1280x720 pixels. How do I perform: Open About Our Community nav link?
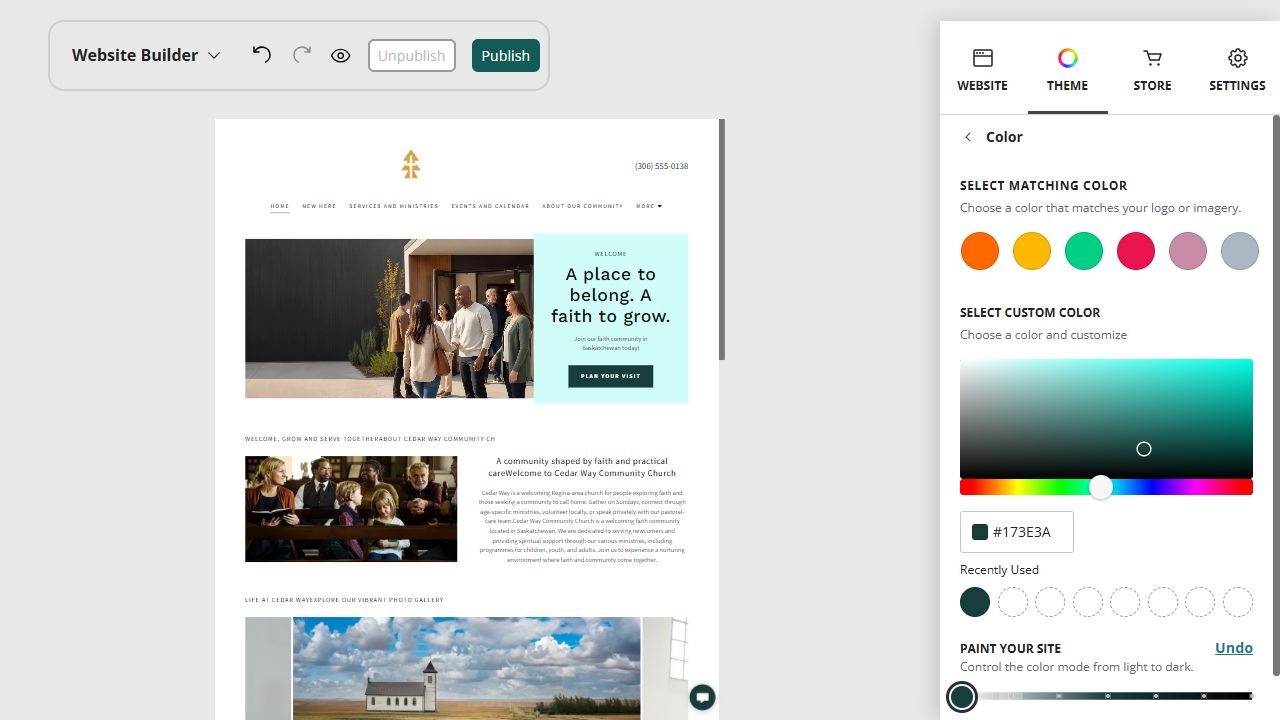(582, 206)
